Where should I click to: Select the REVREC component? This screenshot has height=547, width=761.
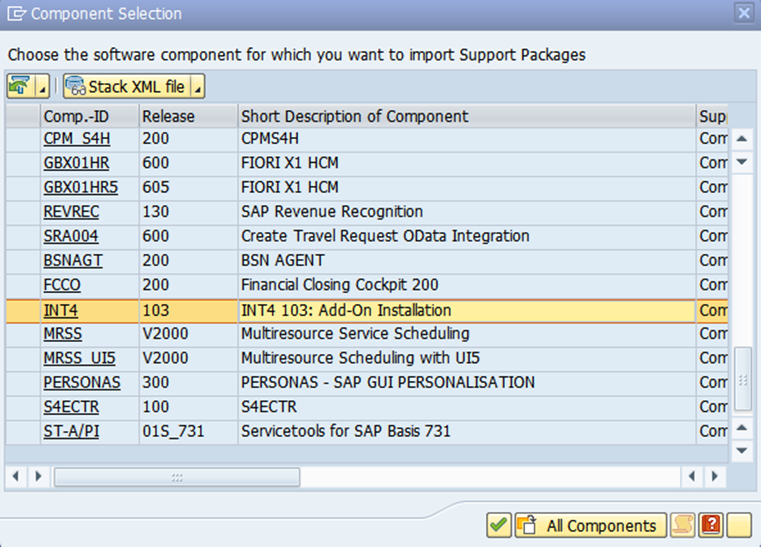click(71, 212)
